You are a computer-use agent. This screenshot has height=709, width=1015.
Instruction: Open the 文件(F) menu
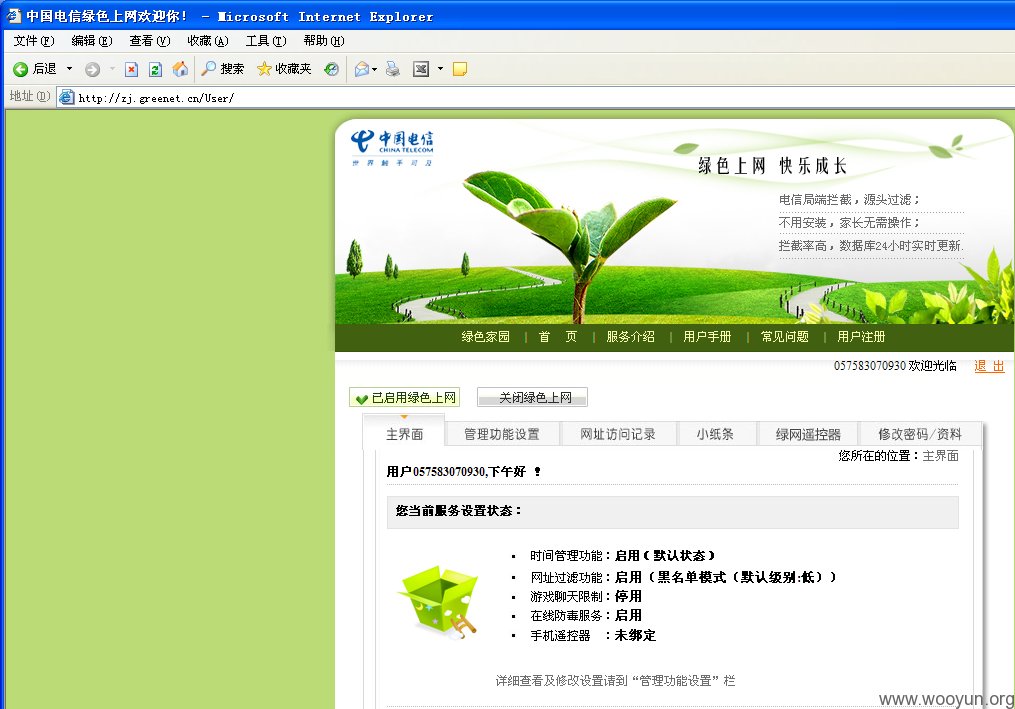point(34,41)
